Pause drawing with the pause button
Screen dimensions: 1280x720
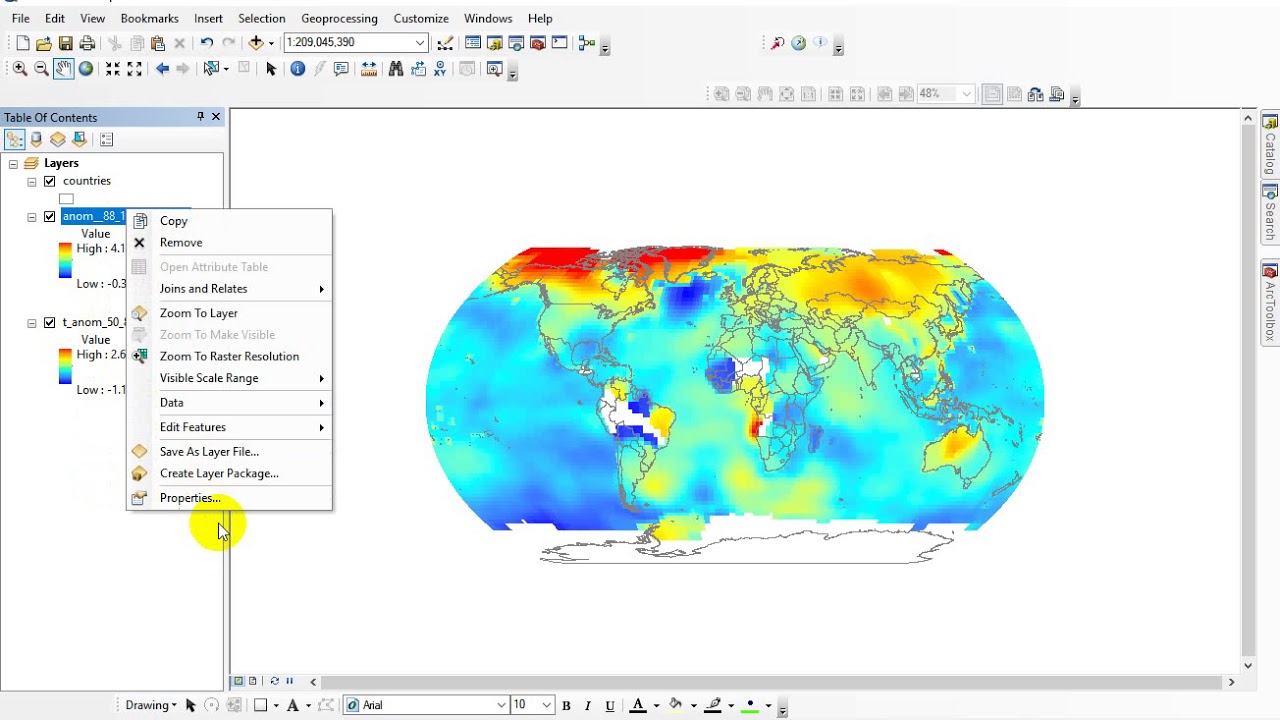pyautogui.click(x=290, y=681)
